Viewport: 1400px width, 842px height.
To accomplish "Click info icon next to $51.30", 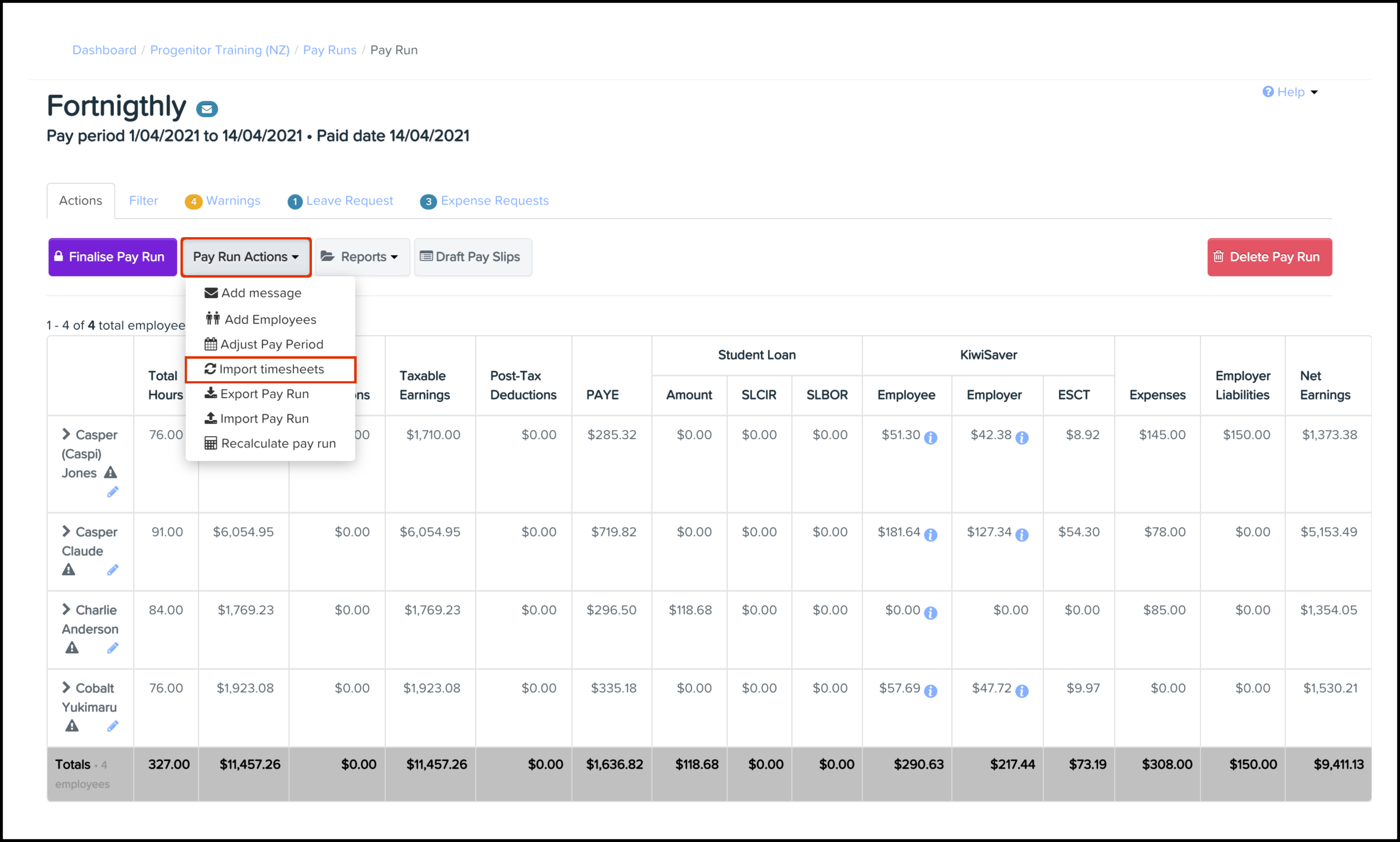I will pyautogui.click(x=930, y=438).
